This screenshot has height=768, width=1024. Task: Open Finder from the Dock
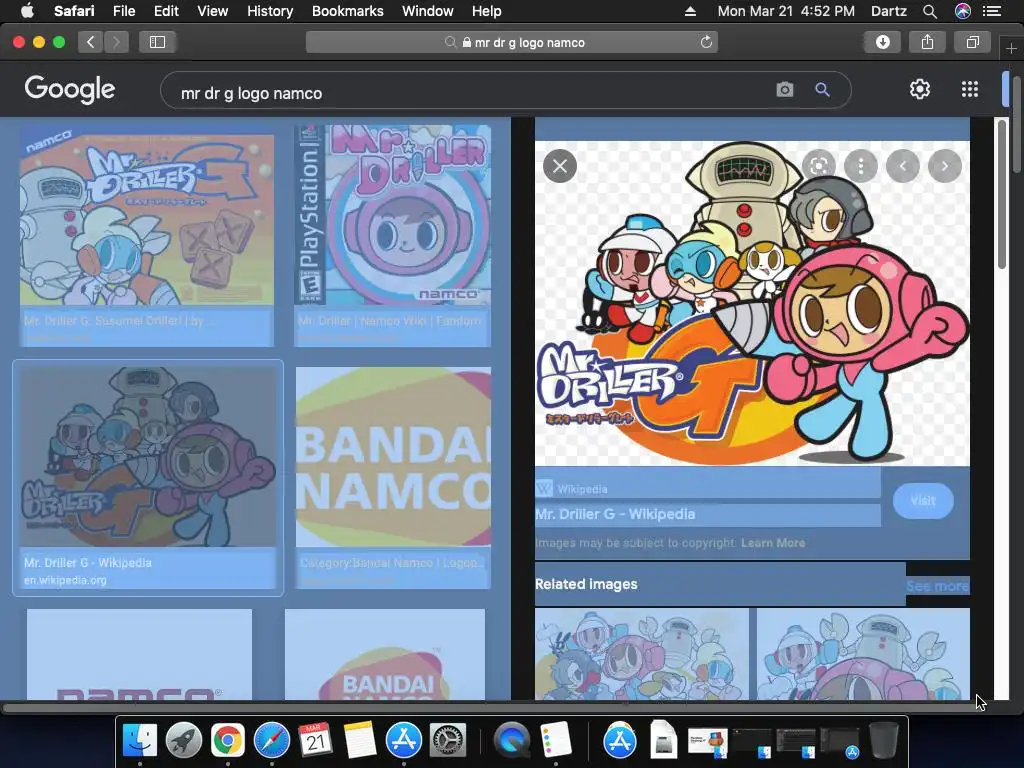[x=140, y=741]
